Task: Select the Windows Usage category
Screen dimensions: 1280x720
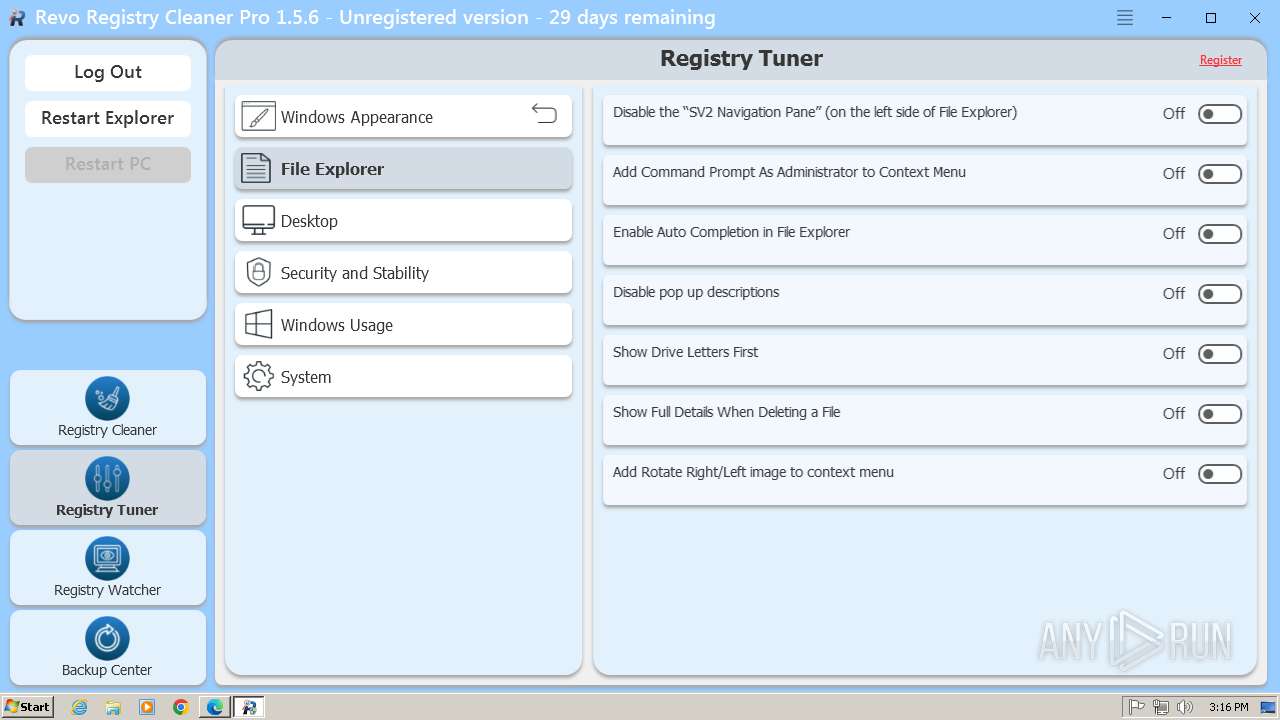Action: tap(403, 325)
